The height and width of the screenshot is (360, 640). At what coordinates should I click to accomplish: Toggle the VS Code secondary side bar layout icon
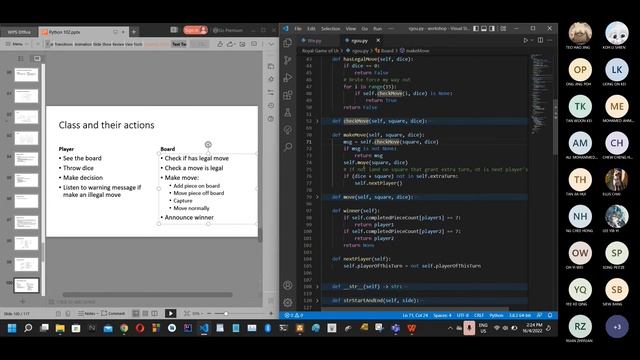pyautogui.click(x=492, y=28)
